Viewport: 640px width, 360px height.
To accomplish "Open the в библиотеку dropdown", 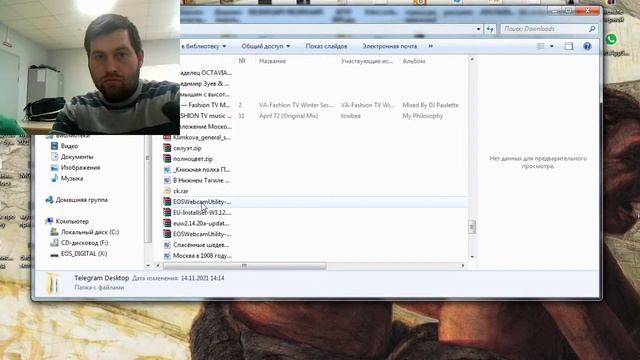I will 204,46.
